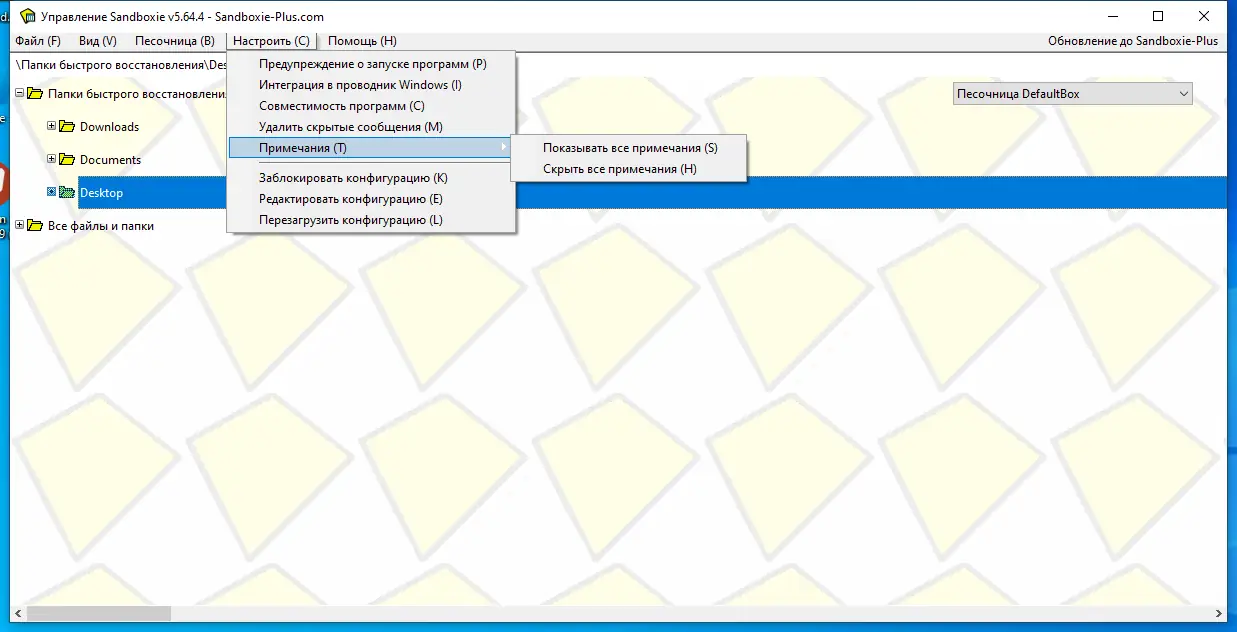Viewport: 1237px width, 632px height.
Task: Close the Настроить (C) menu
Action: click(x=271, y=41)
